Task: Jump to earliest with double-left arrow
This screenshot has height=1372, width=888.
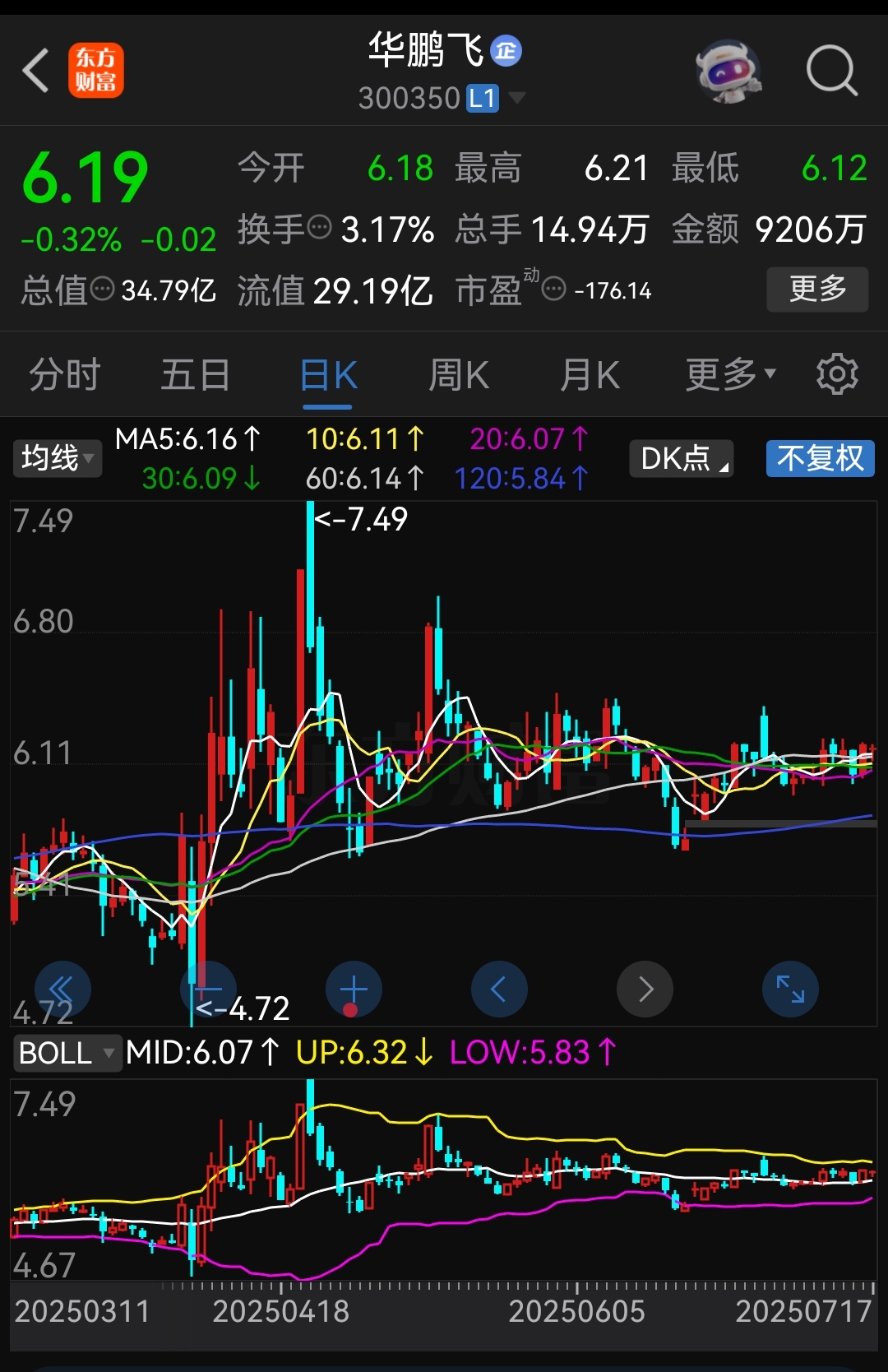Action: 62,989
